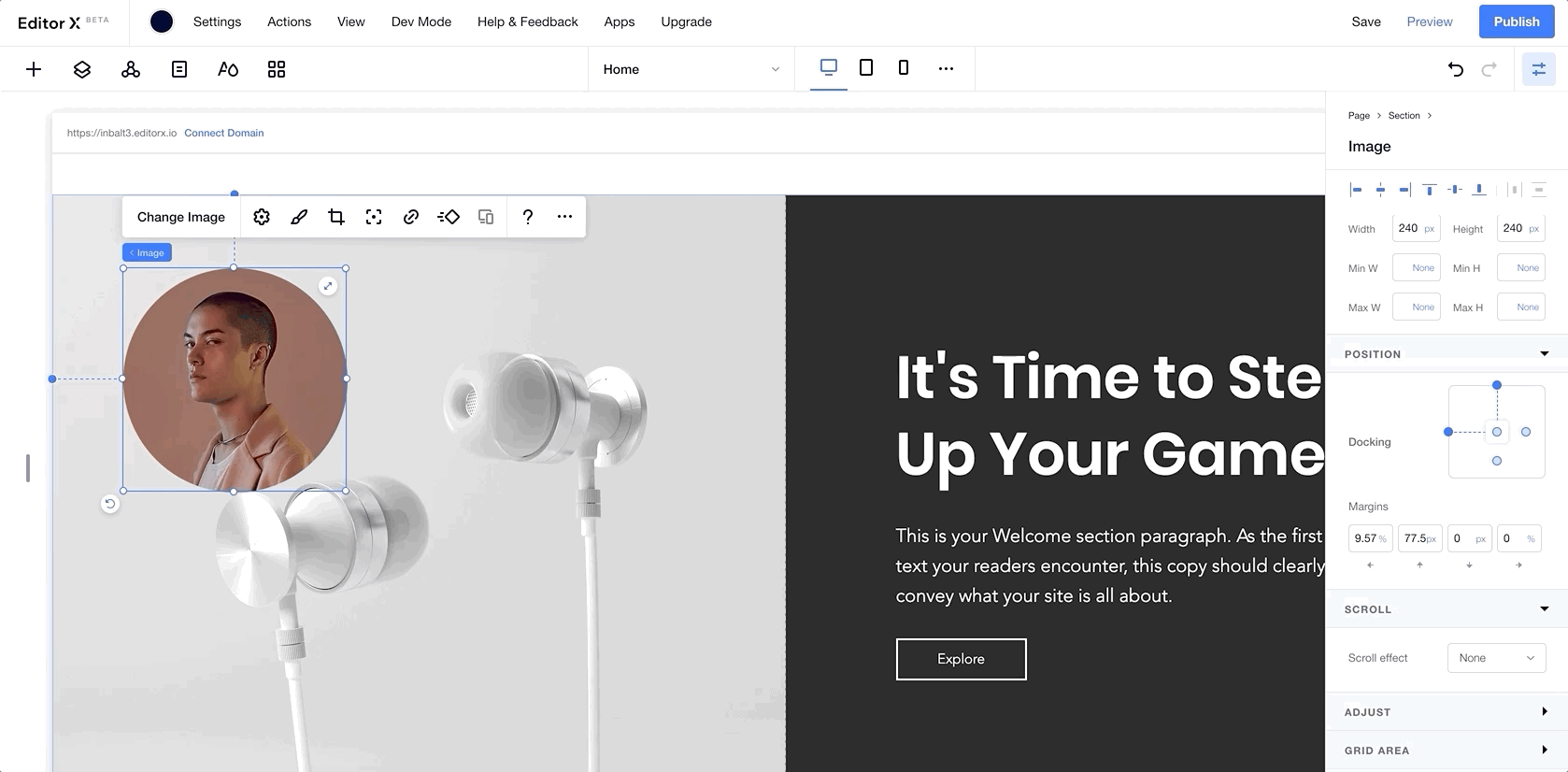
Task: Align image to horizontal center
Action: (1380, 190)
